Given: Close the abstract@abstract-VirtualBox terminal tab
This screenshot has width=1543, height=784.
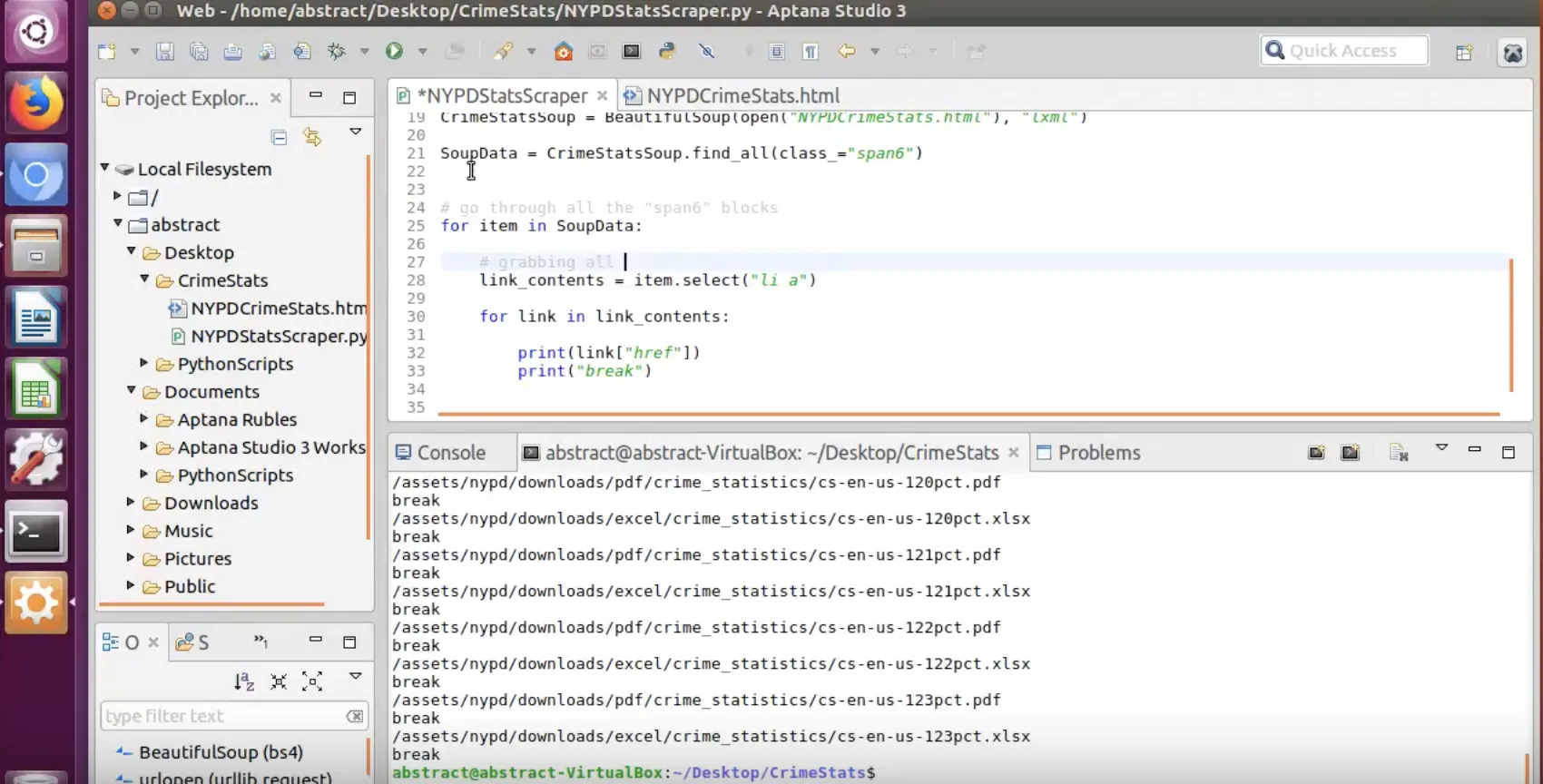Looking at the screenshot, I should [1014, 453].
